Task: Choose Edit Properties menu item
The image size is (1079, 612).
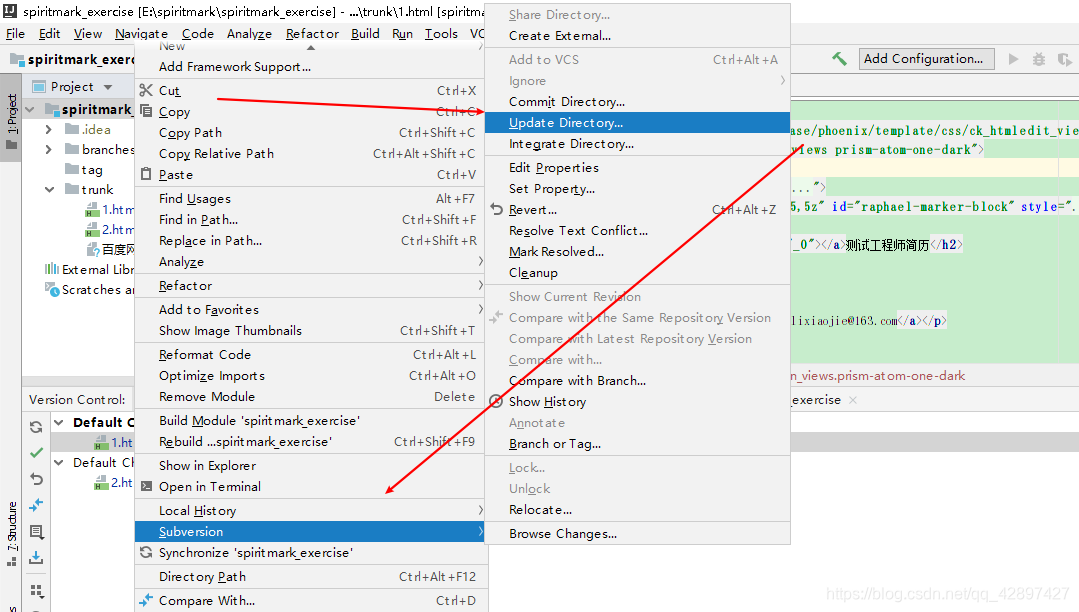Action: (x=637, y=167)
